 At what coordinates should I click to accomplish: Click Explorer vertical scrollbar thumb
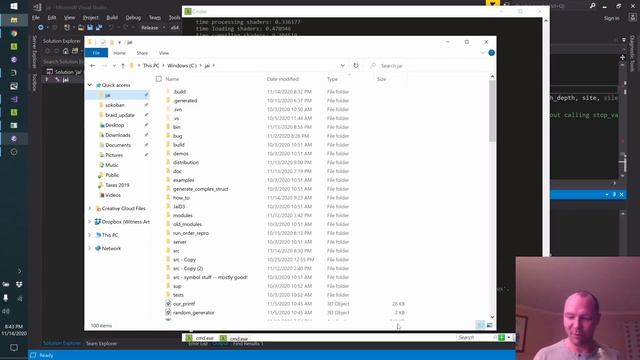coord(492,110)
